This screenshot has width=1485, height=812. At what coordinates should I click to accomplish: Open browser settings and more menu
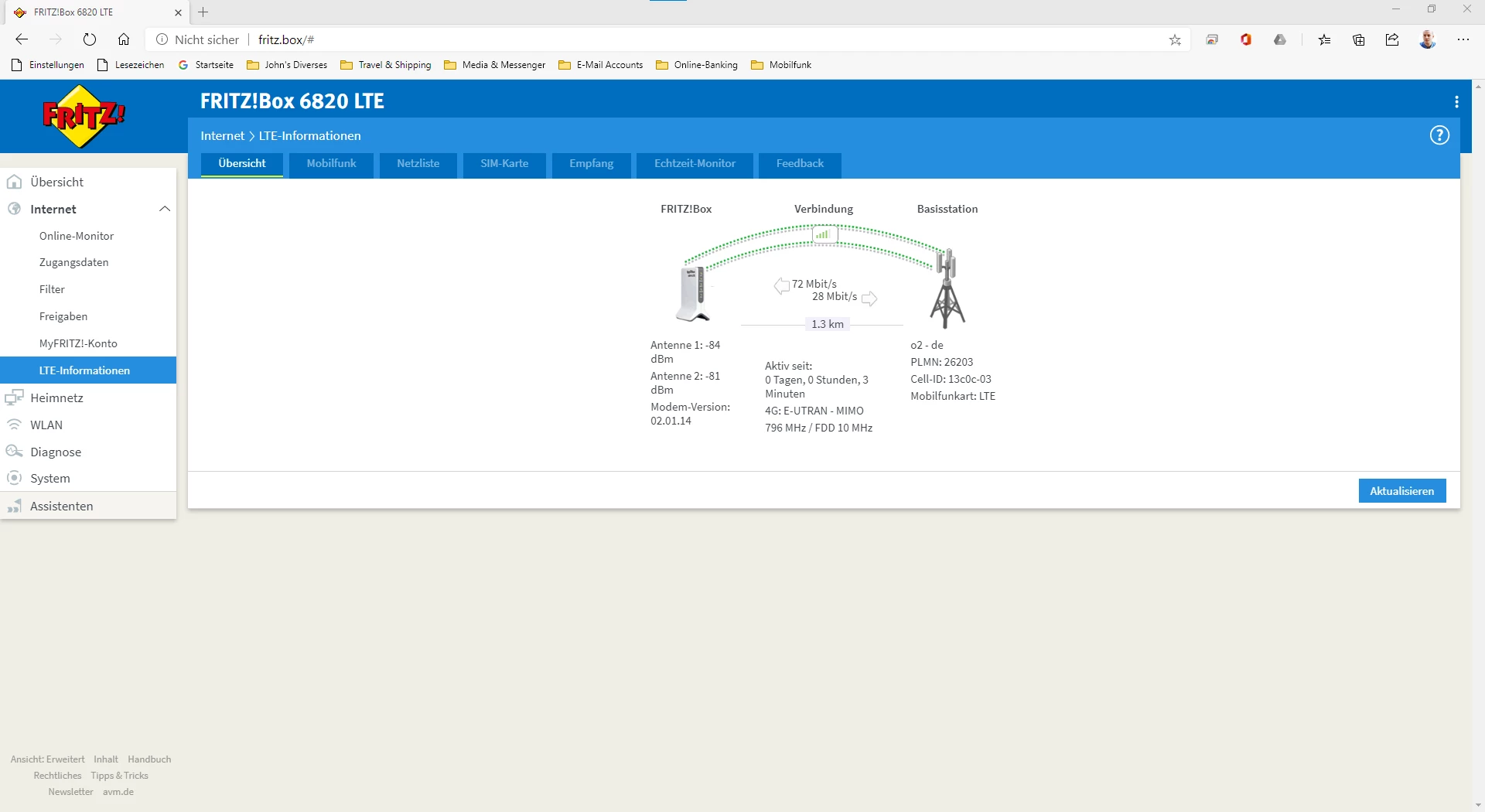pos(1463,39)
